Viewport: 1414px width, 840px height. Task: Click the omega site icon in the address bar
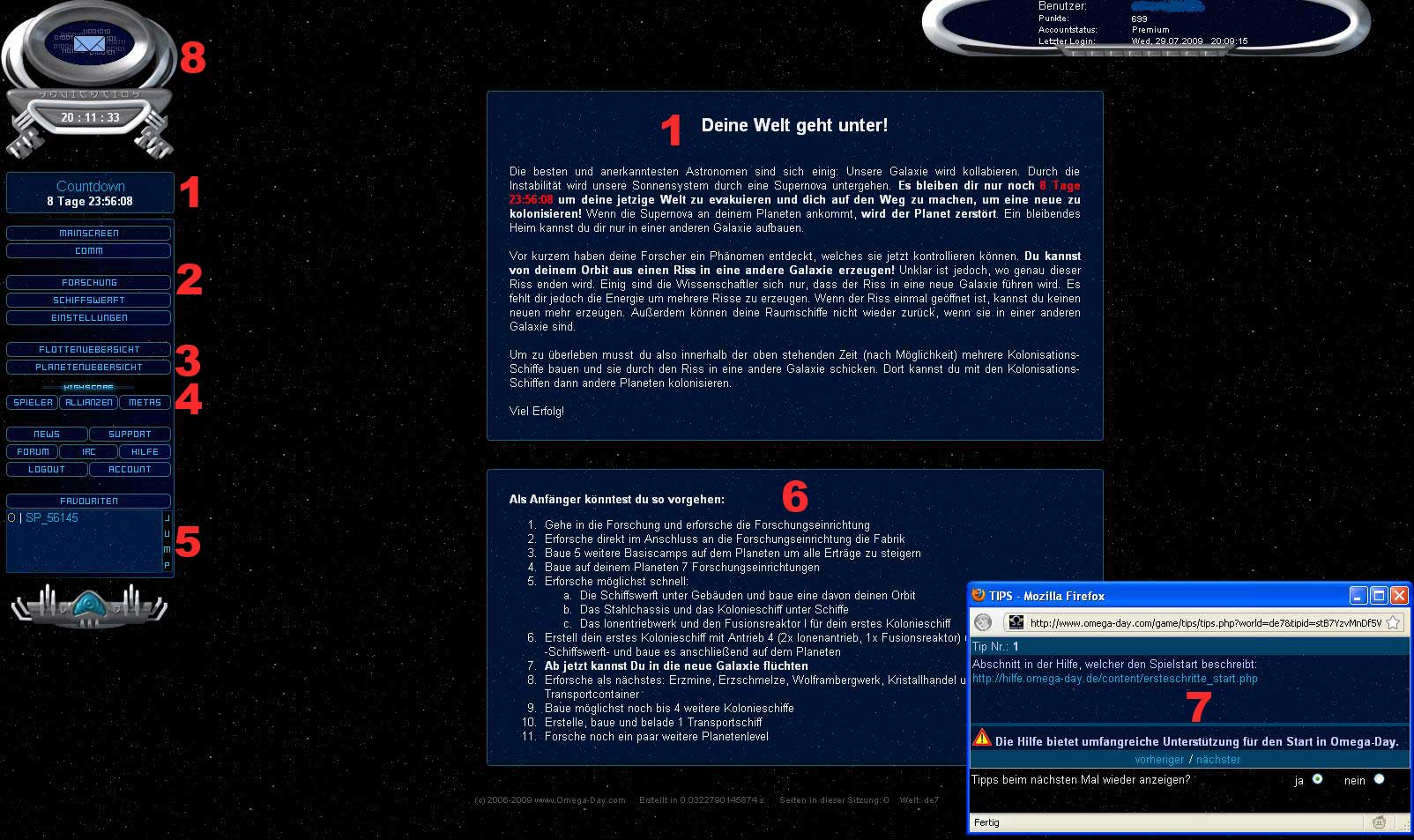click(1016, 623)
